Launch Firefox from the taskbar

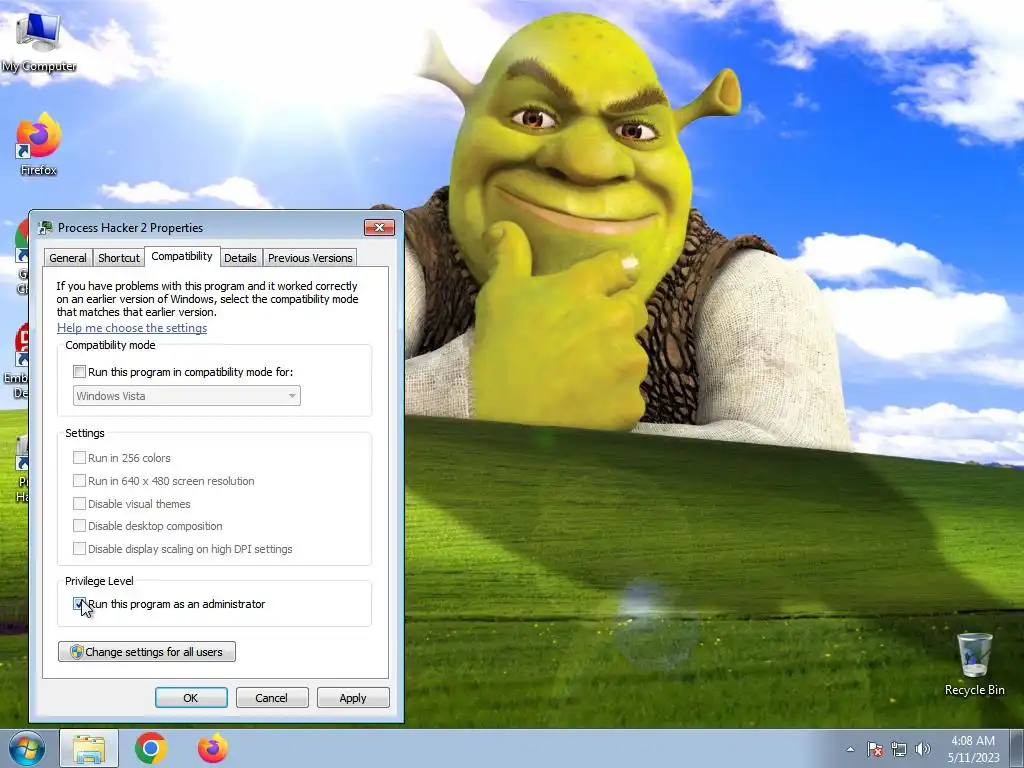click(x=213, y=748)
